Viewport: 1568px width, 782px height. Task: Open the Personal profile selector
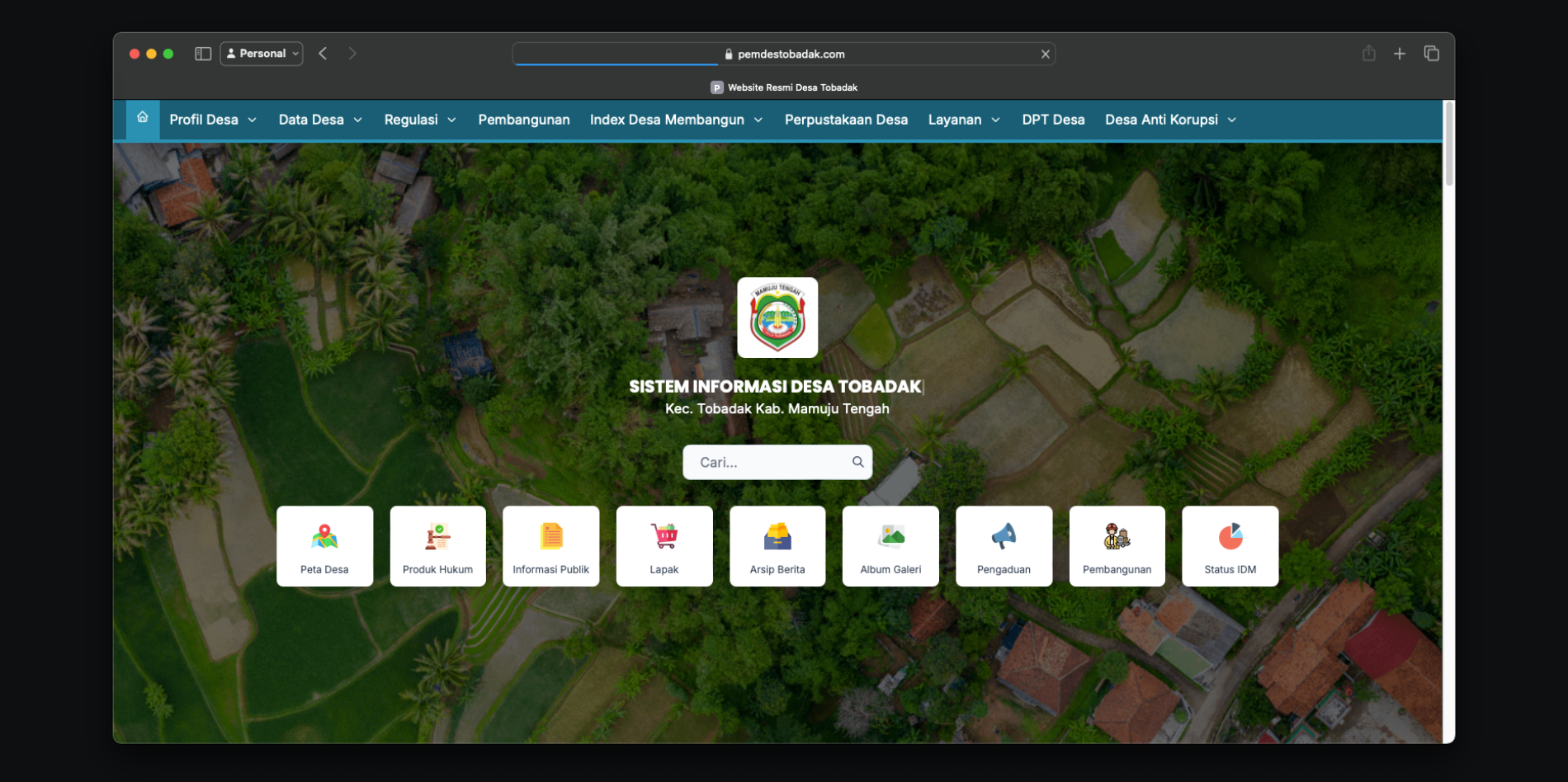coord(262,54)
